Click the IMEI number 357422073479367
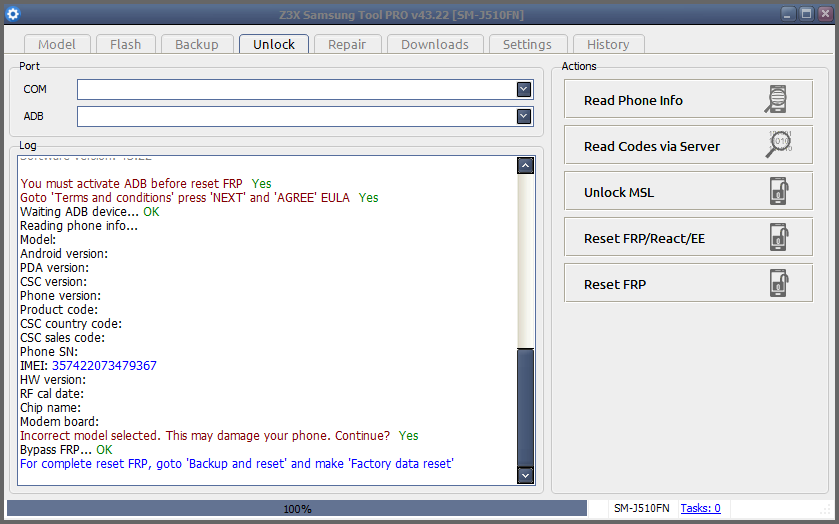Viewport: 839px width, 524px height. pos(104,366)
